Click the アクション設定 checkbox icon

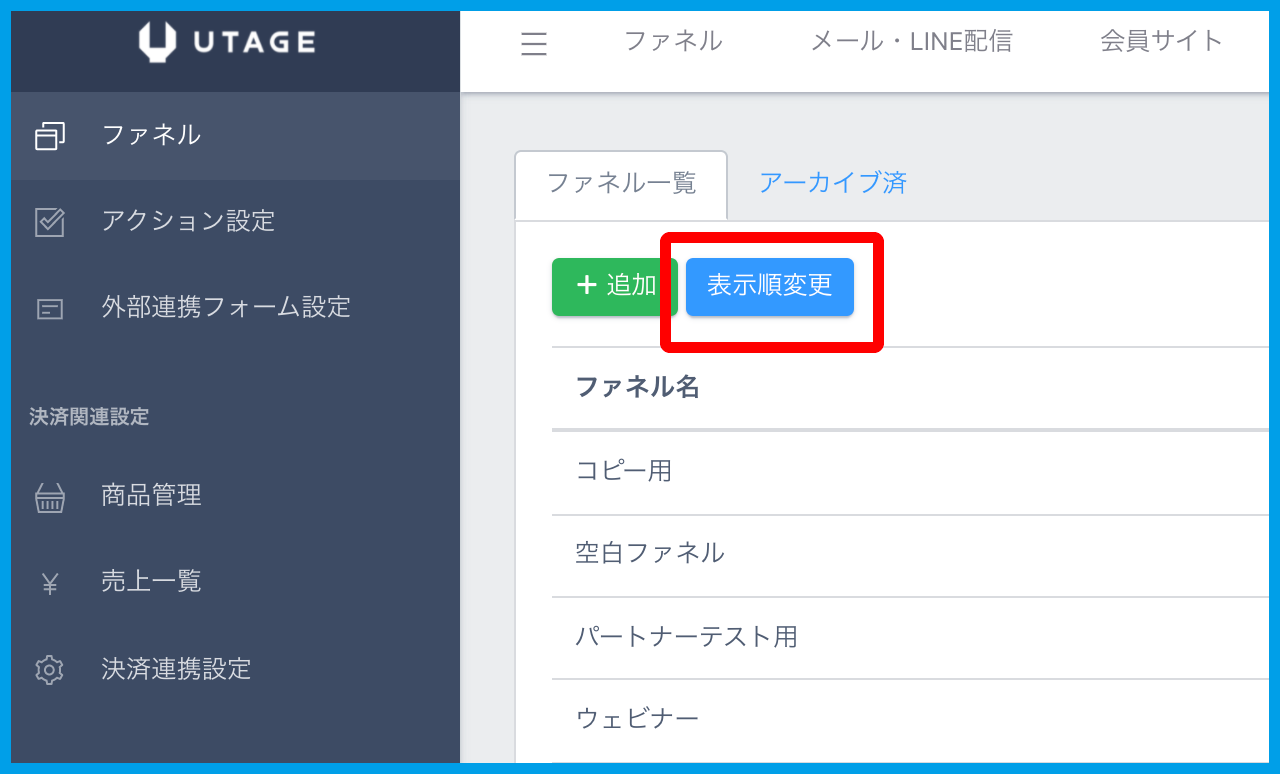pos(49,222)
